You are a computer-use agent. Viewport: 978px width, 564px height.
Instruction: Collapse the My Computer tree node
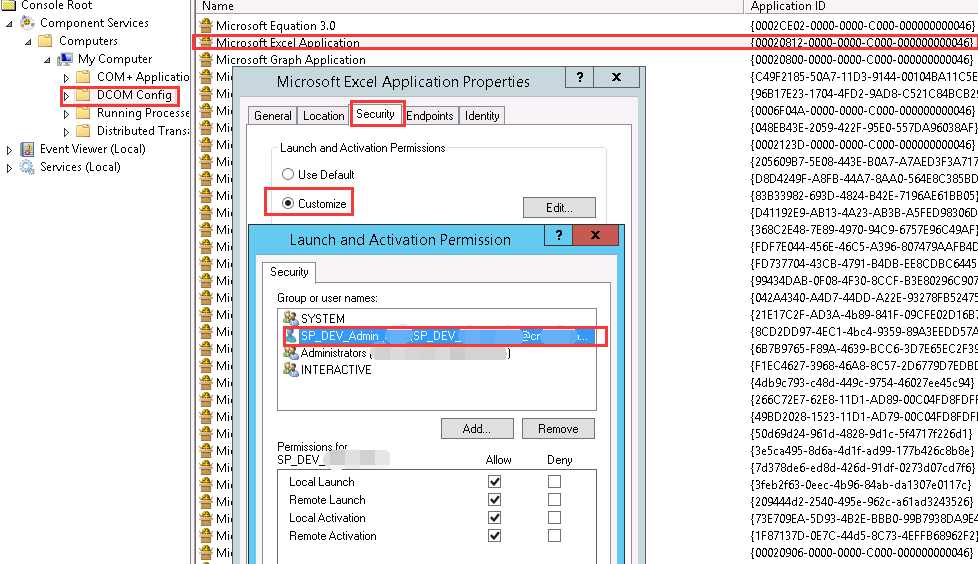click(x=47, y=60)
